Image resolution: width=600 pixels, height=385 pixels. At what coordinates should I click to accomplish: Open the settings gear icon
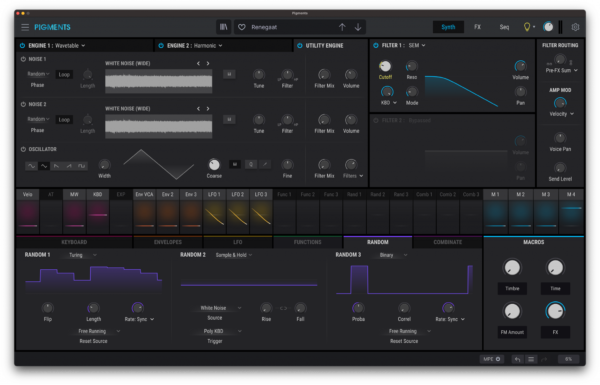575,27
